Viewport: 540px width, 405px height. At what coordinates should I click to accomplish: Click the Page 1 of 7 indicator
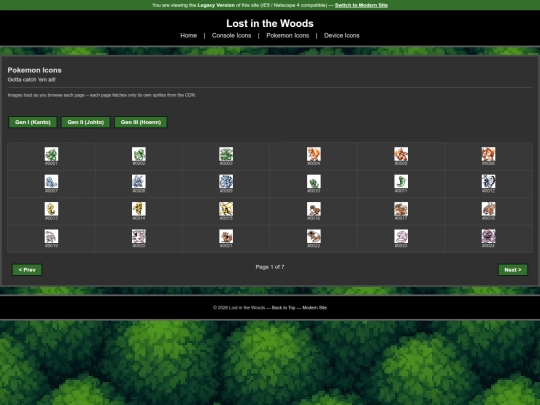click(270, 267)
